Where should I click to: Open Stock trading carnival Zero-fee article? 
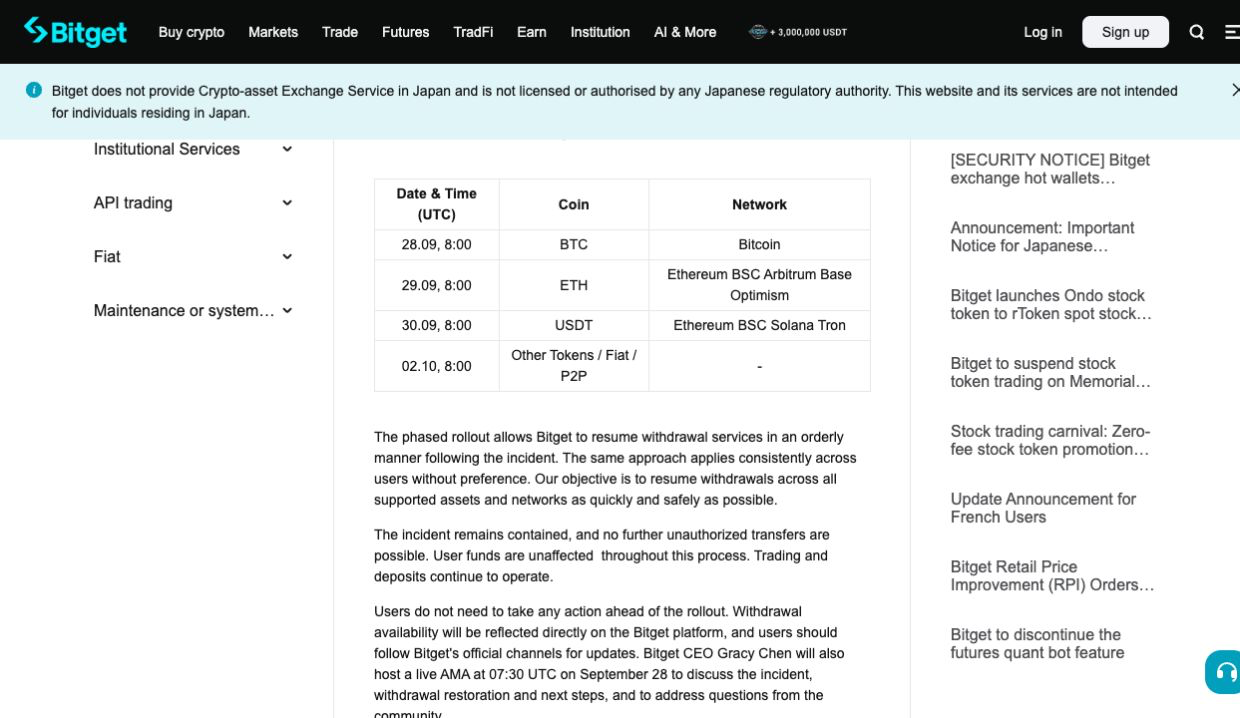[x=1050, y=441]
